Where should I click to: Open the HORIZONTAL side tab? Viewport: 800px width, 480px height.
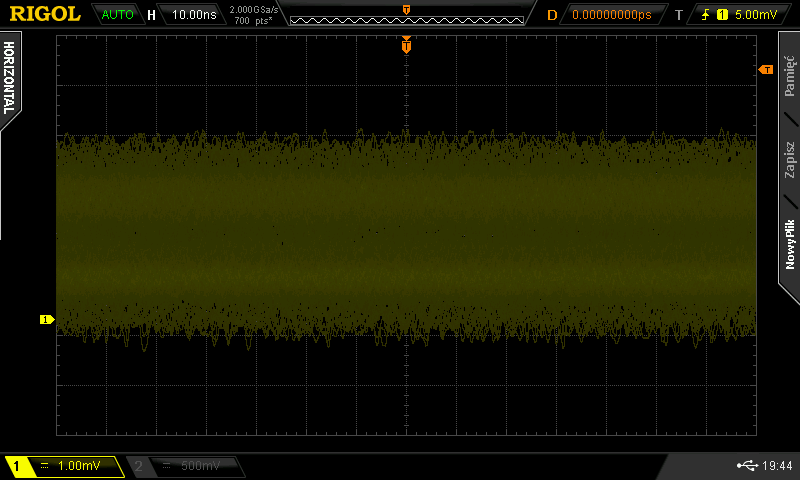(x=9, y=79)
